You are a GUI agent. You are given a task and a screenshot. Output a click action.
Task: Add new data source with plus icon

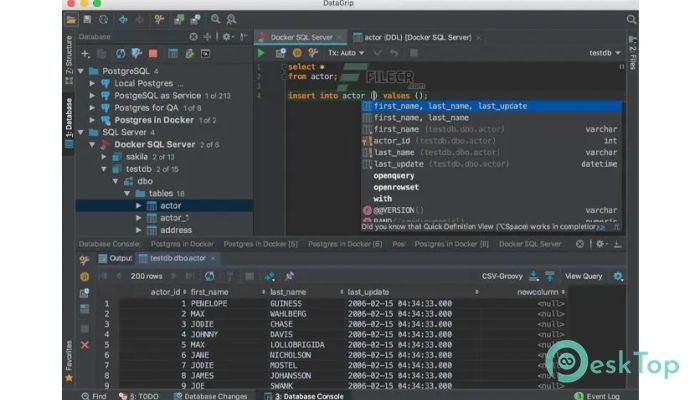pos(85,54)
